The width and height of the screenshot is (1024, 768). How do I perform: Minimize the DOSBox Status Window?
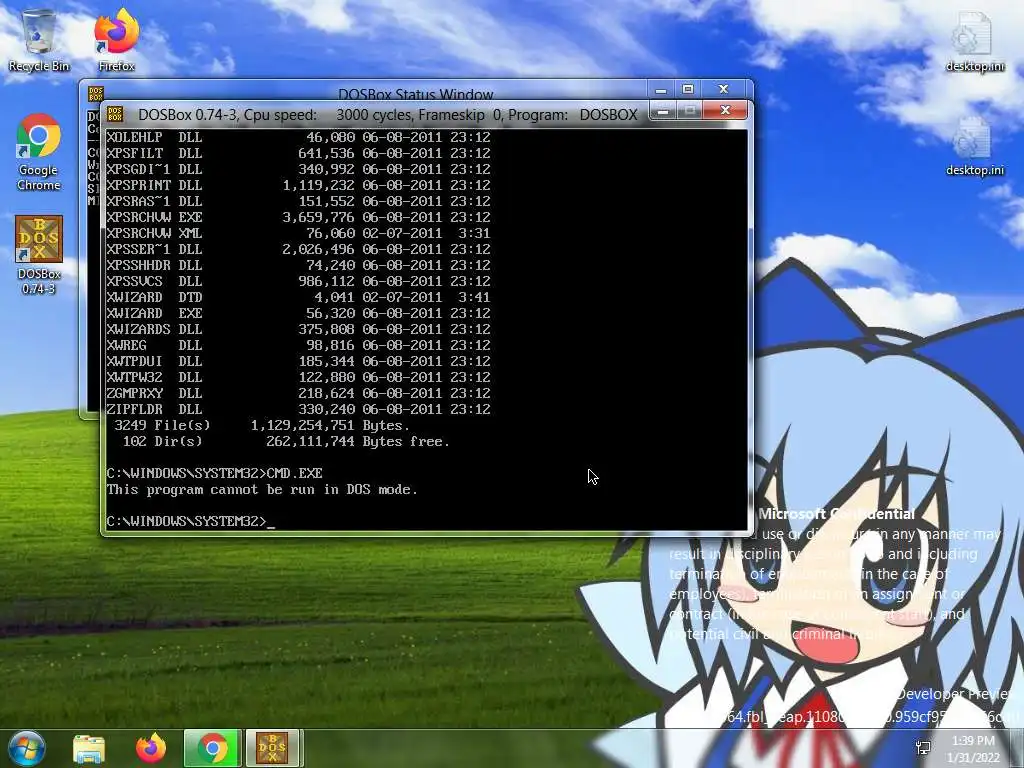pyautogui.click(x=661, y=89)
